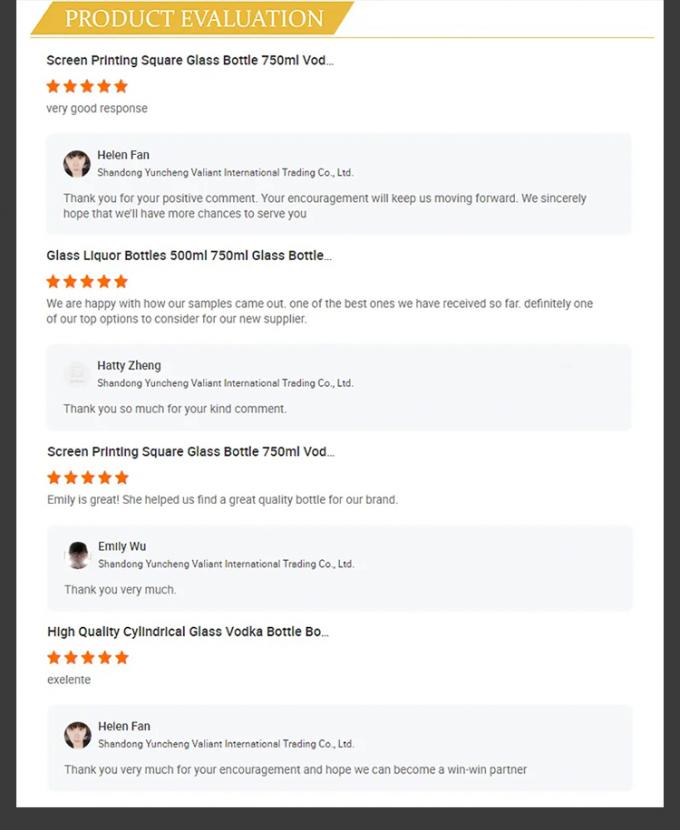Click Emily Wu's profile avatar
This screenshot has height=830, width=680.
click(77, 555)
